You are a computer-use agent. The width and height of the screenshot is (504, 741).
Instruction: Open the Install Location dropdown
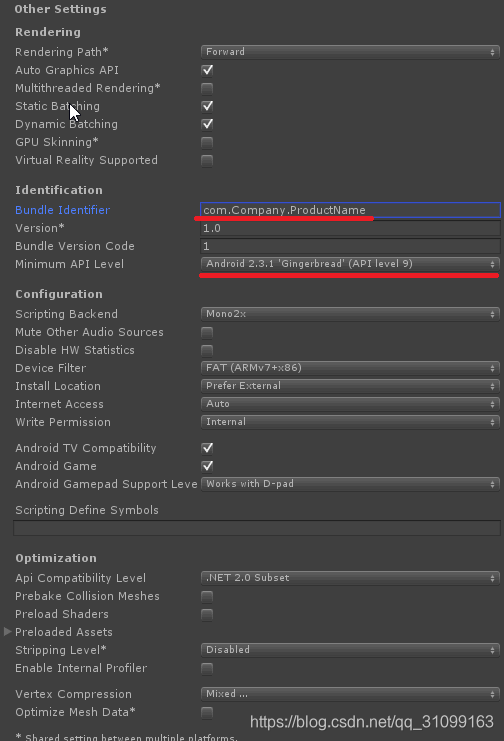click(x=350, y=386)
